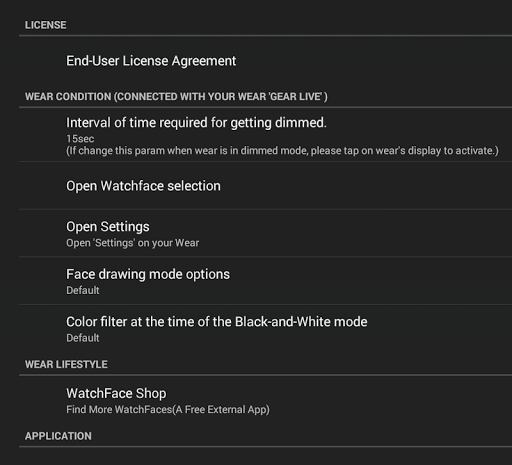Tap Default value under Color filter
The image size is (512, 465).
[83, 338]
